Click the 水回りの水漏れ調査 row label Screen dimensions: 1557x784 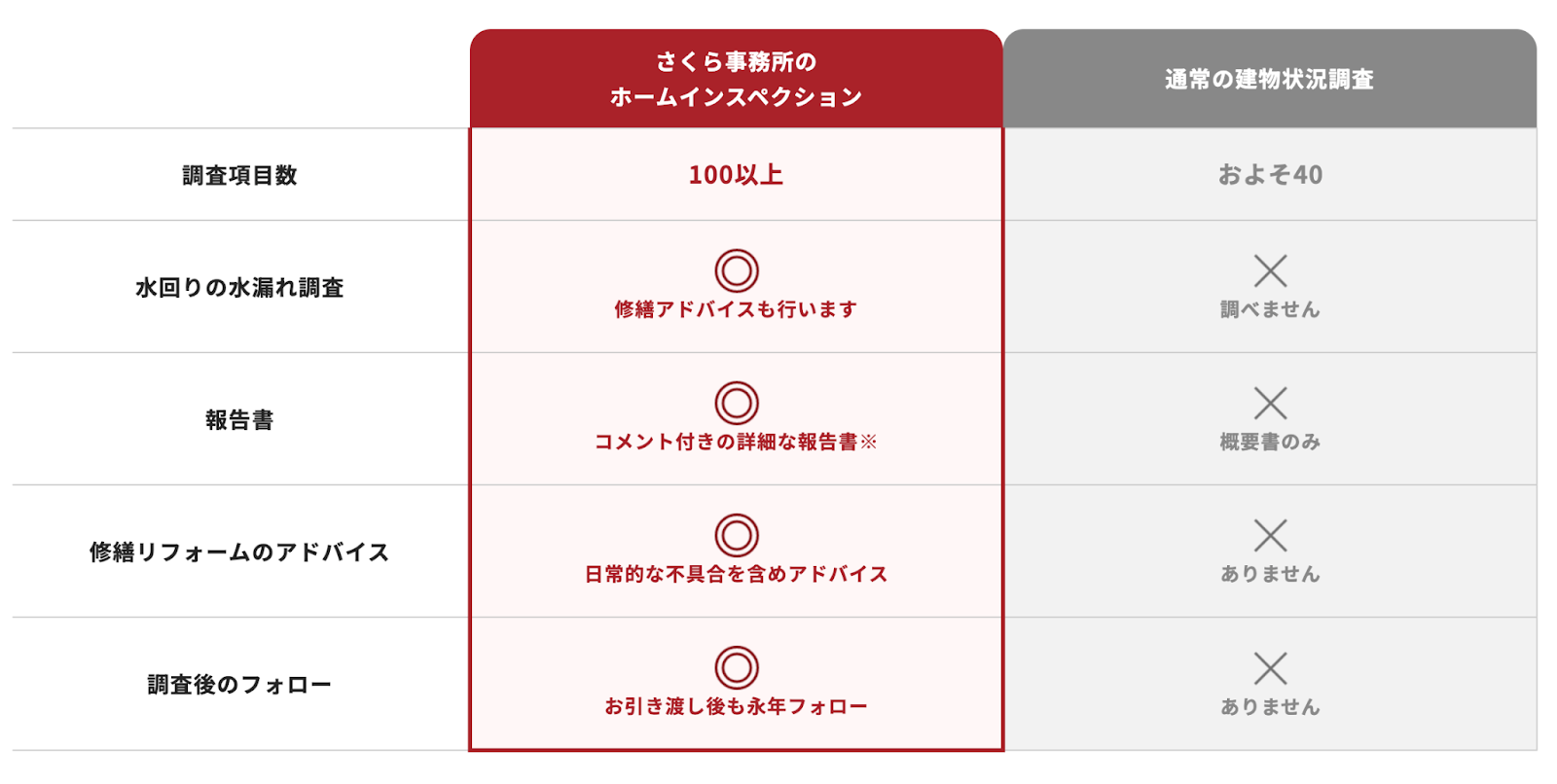pos(239,288)
